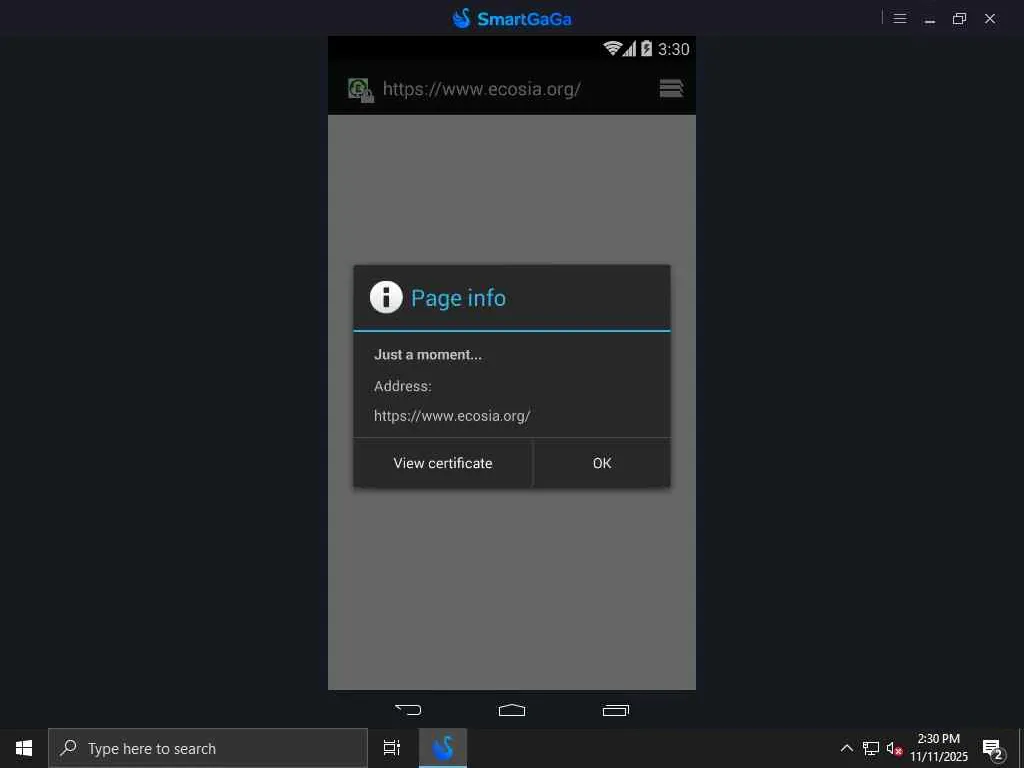Viewport: 1024px width, 768px height.
Task: Click the Page info icon in the dialog
Action: pos(386,298)
